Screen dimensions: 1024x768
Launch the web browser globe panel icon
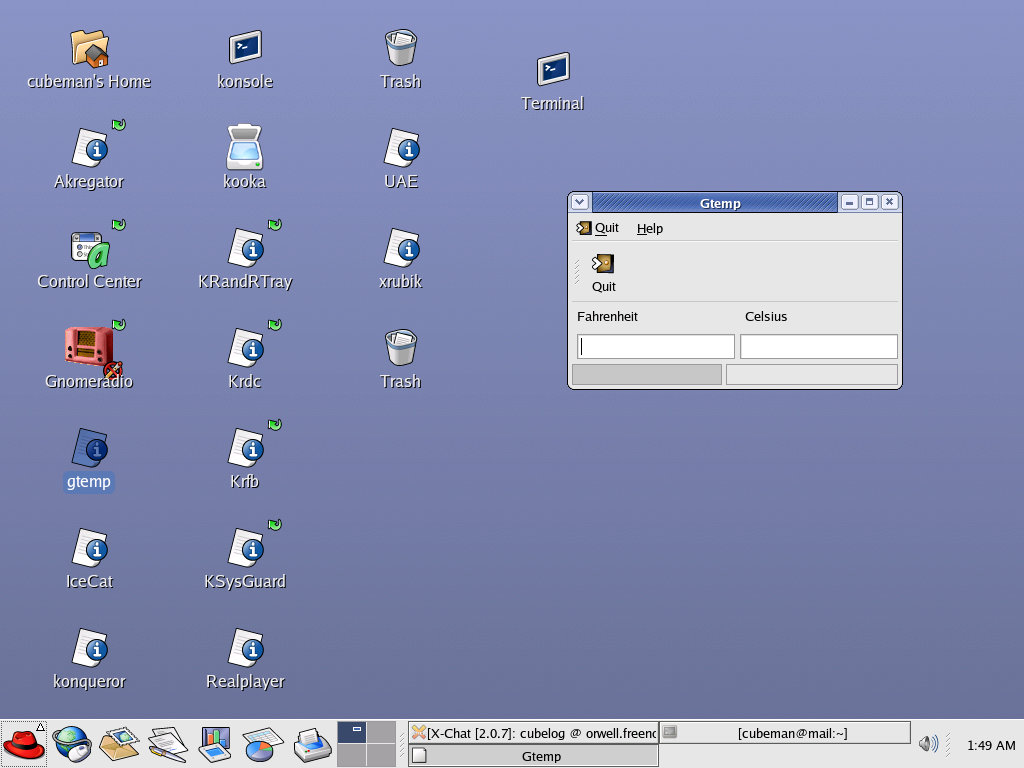tap(72, 744)
